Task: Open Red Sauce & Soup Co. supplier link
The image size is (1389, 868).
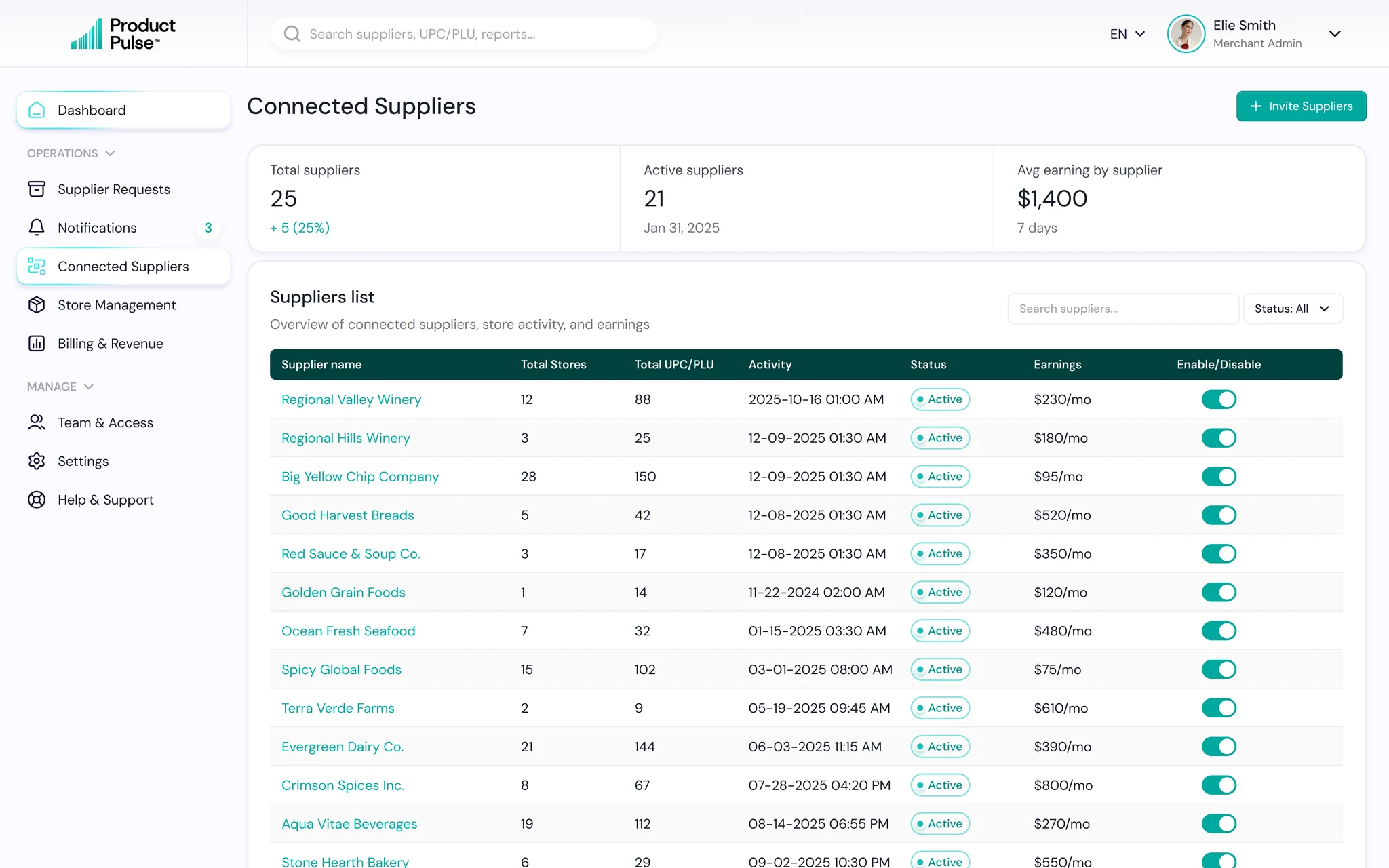Action: 351,554
